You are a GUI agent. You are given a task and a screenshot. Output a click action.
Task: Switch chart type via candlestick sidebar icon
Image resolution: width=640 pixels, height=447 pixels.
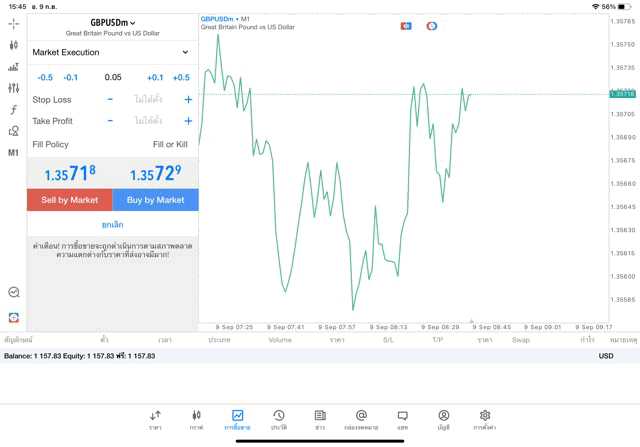click(14, 45)
